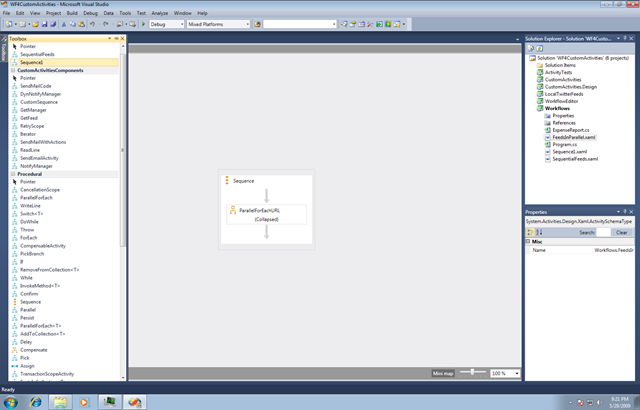Click the Open File folder icon

[36, 24]
